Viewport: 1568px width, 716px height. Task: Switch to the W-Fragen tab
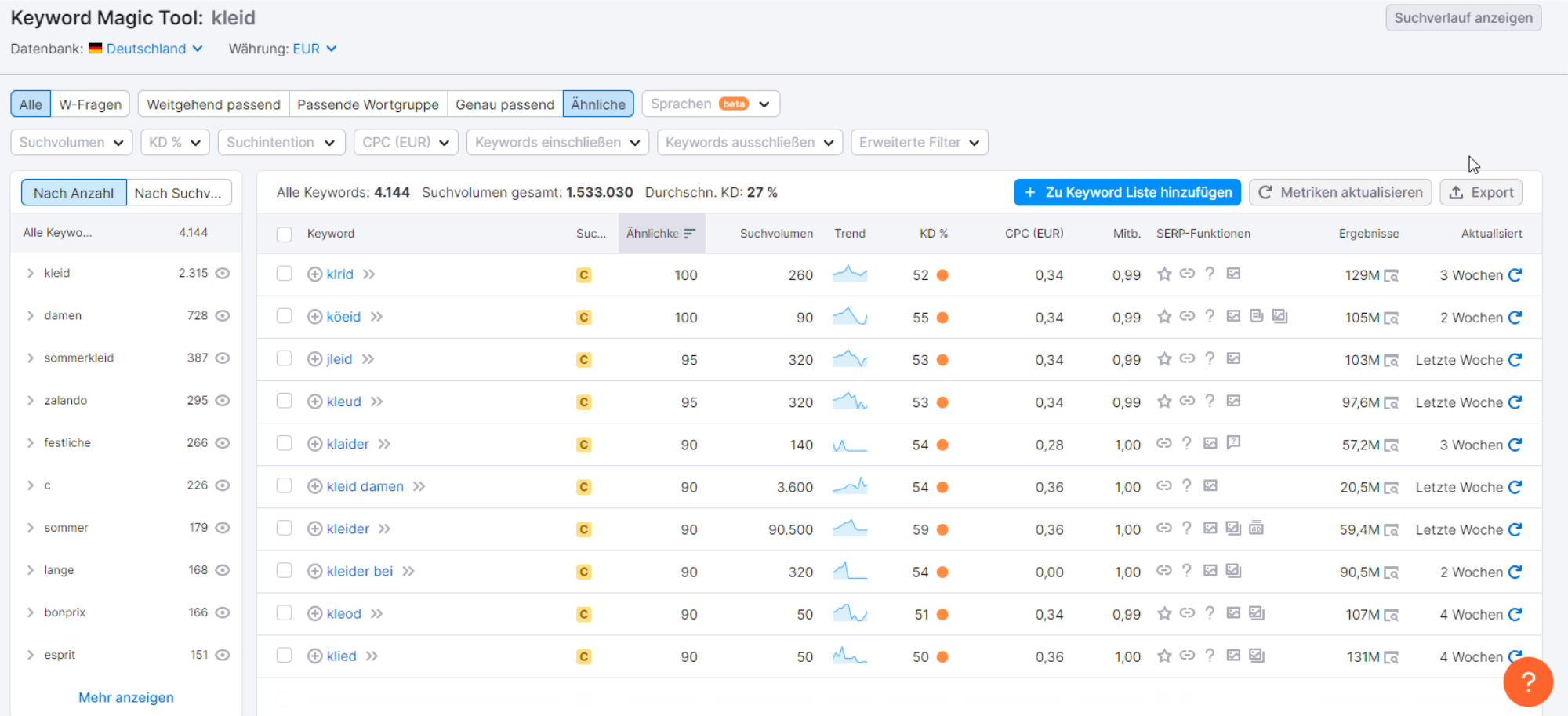(x=90, y=104)
